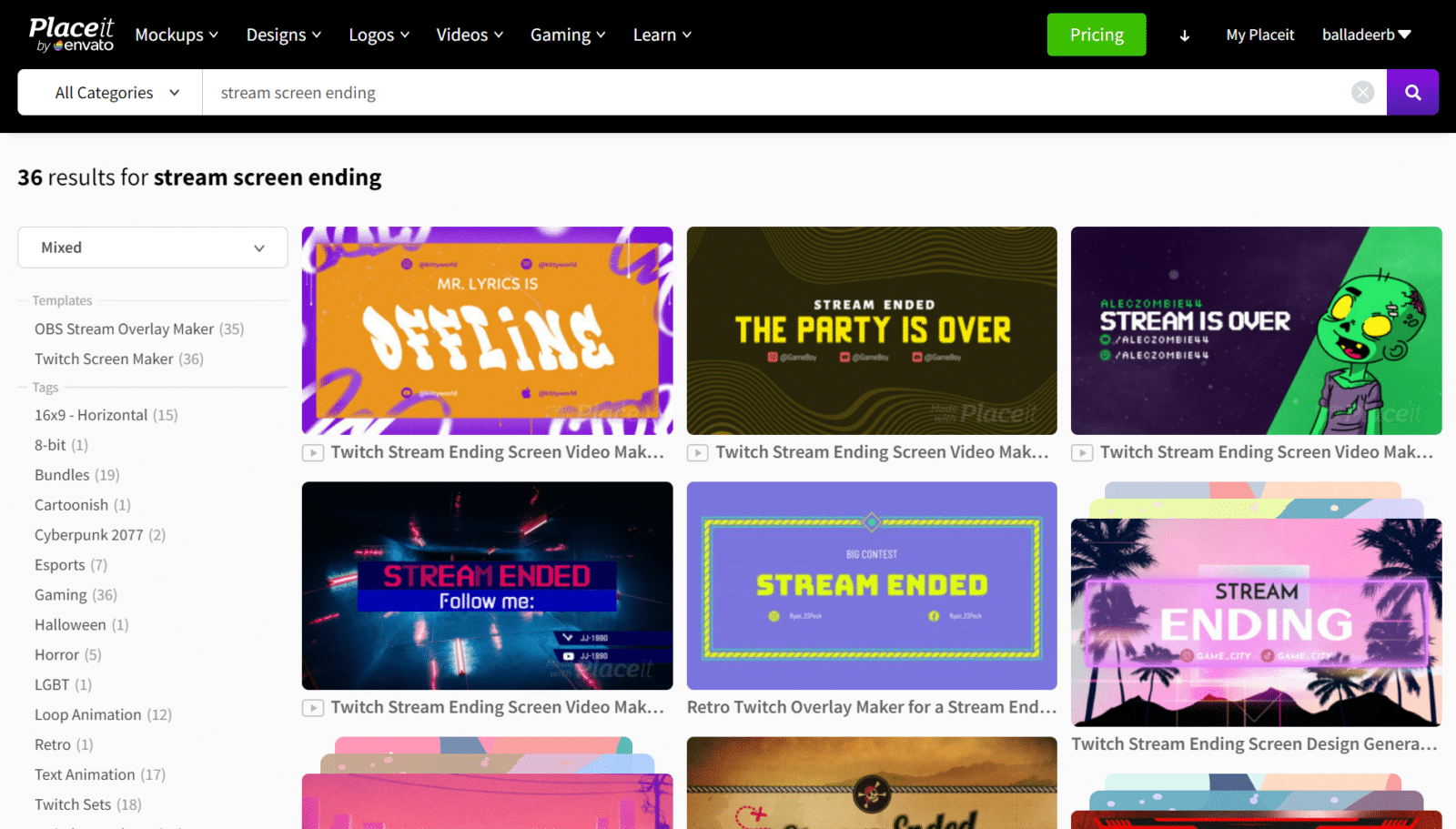Click the download arrow icon in header
Screen dimensions: 1456x829
1184,35
